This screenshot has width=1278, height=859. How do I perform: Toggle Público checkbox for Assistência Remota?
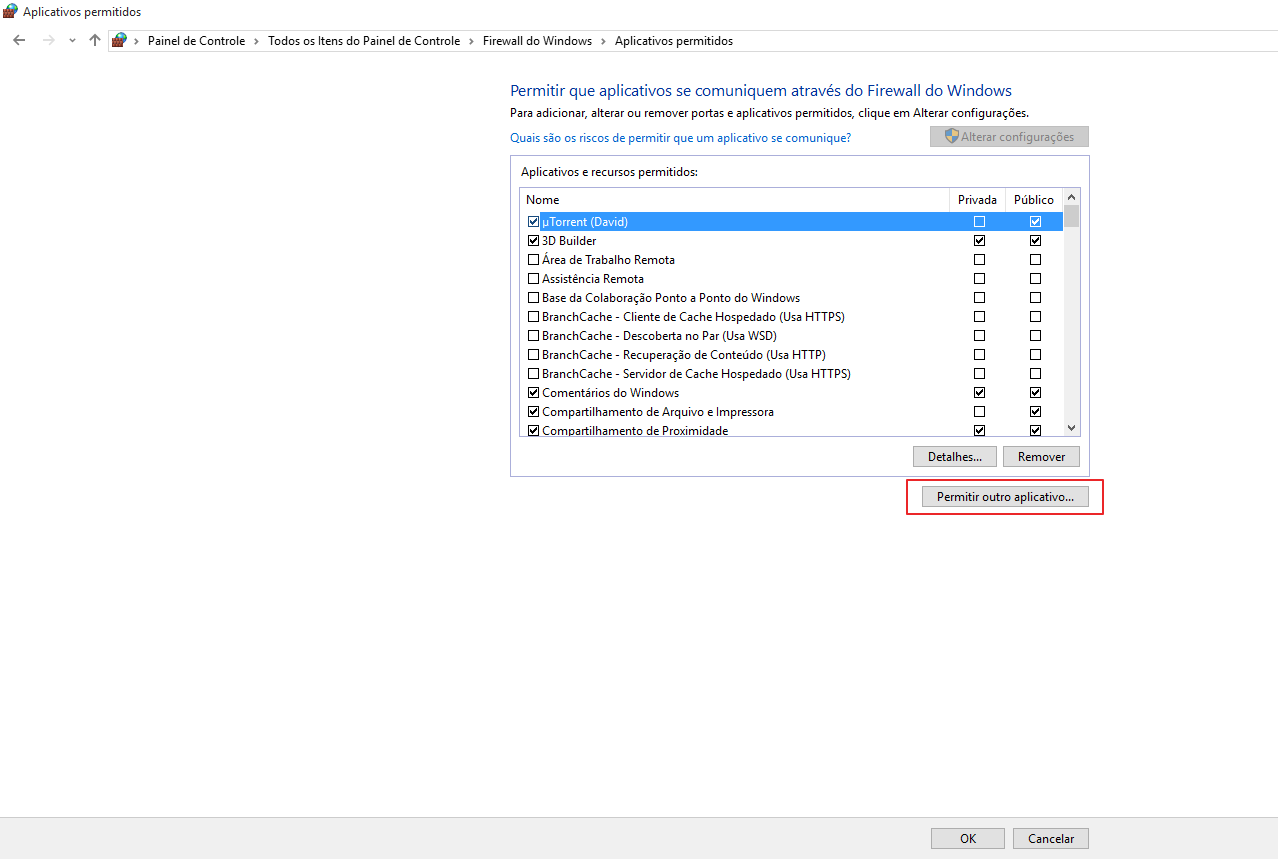click(x=1035, y=279)
